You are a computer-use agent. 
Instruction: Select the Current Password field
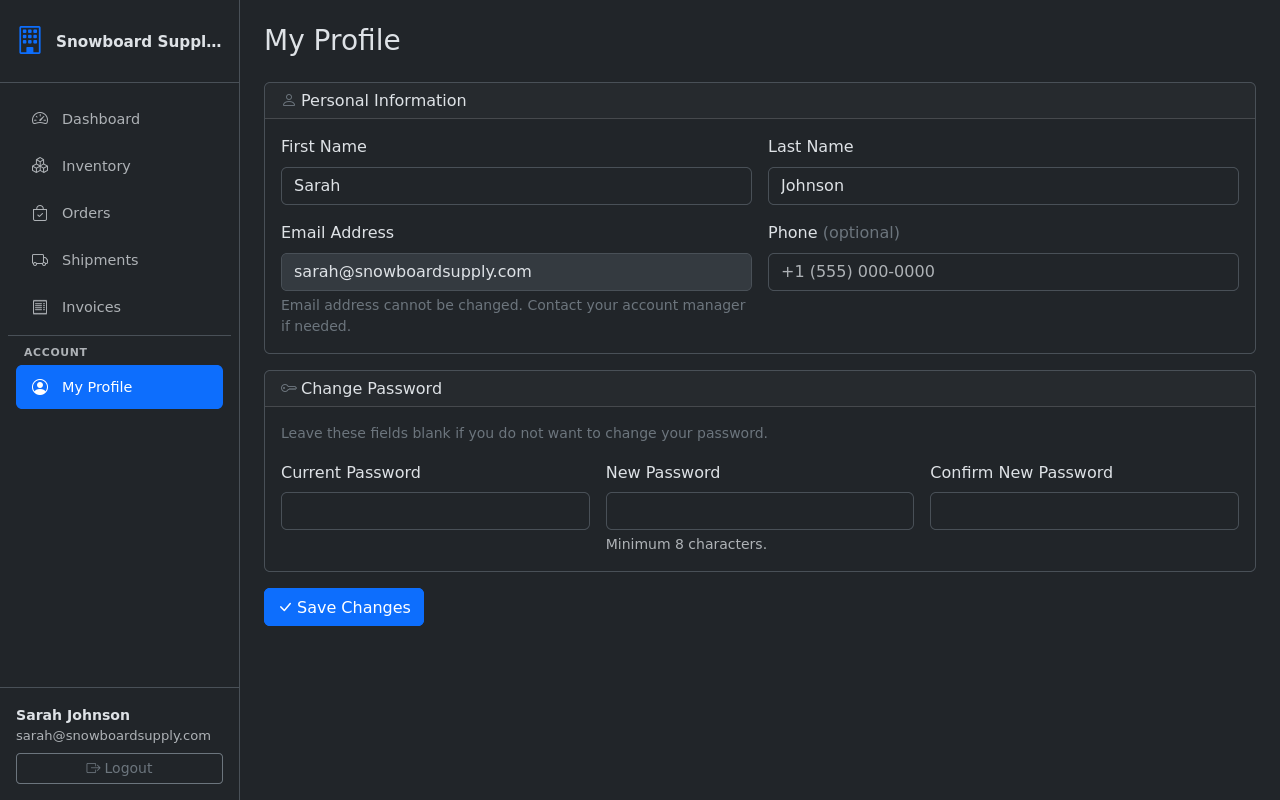(x=435, y=511)
